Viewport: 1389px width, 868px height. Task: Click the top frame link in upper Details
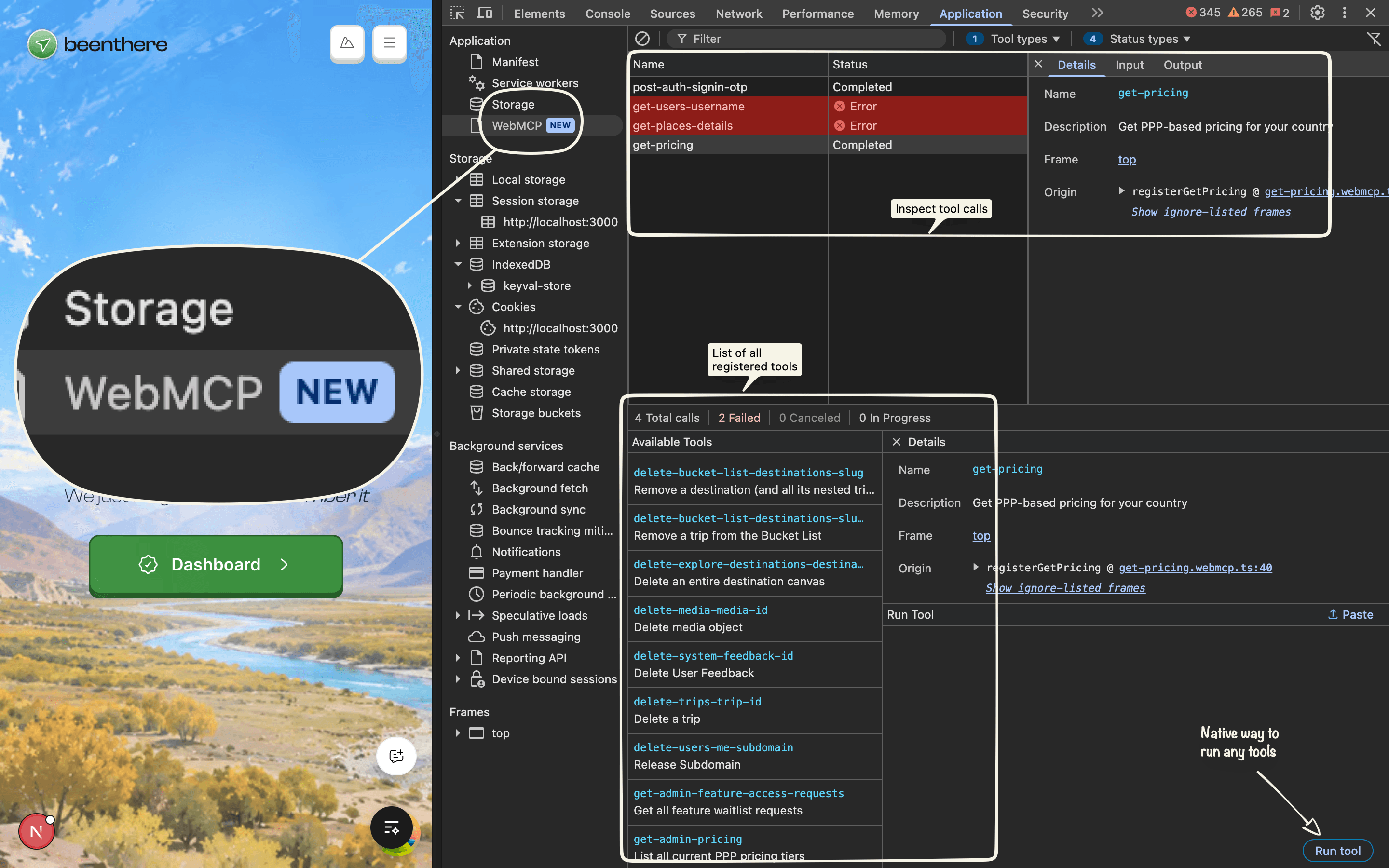(1127, 160)
